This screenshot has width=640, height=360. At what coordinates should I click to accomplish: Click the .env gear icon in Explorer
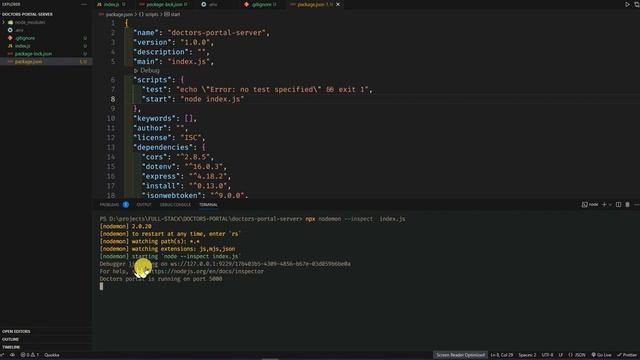(10, 30)
